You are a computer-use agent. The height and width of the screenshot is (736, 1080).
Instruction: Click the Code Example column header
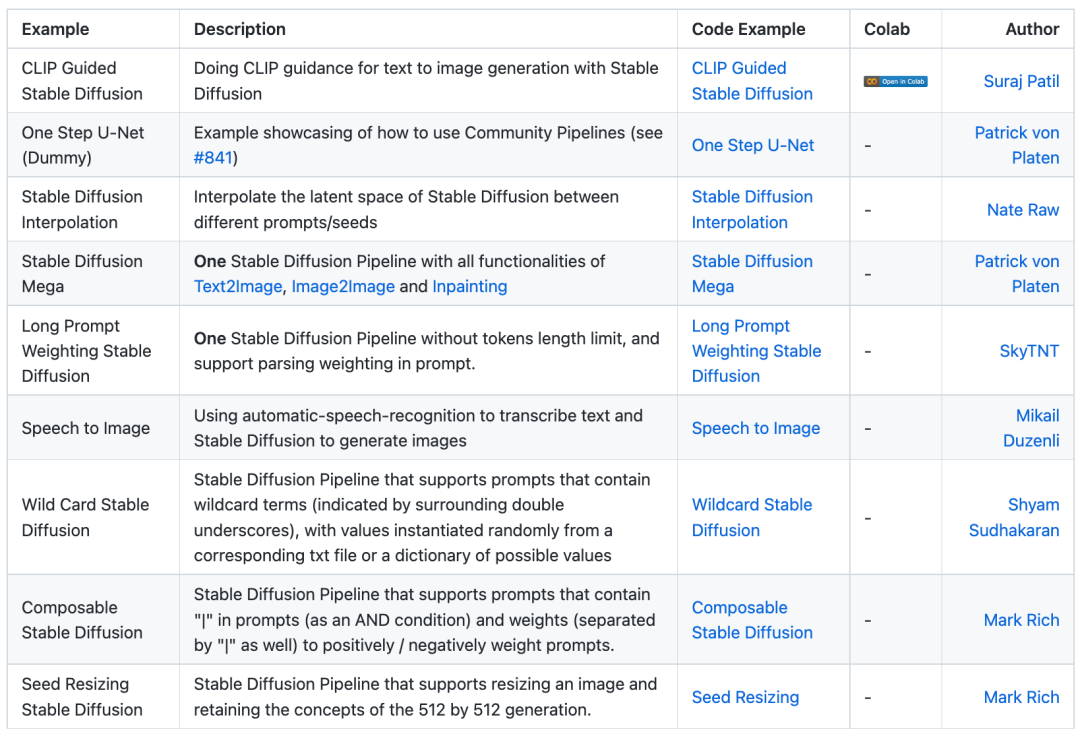pos(748,29)
